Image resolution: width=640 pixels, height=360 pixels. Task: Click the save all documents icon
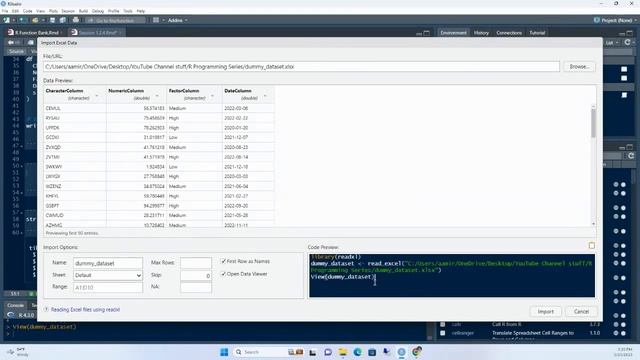tap(62, 20)
